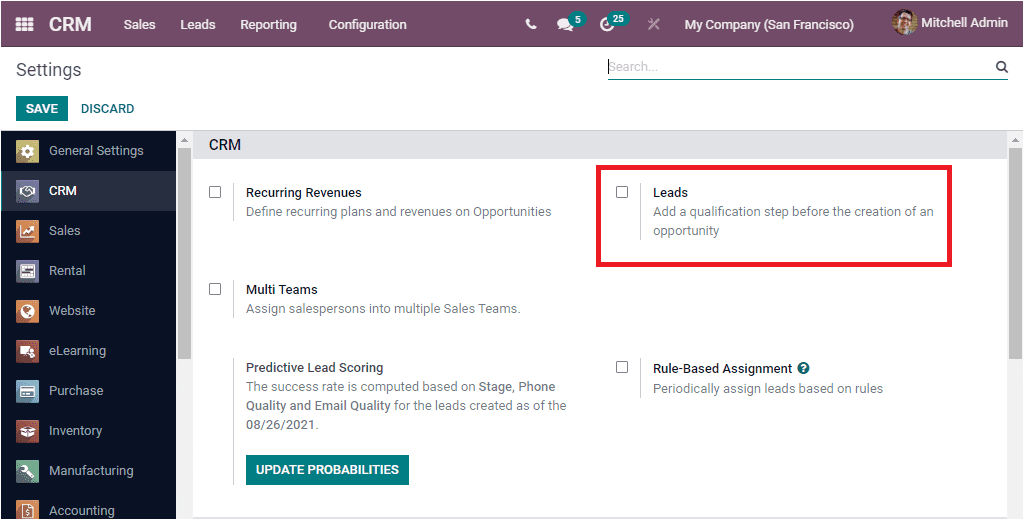Click the CRM handshake sidebar icon
This screenshot has width=1024, height=520.
pyautogui.click(x=27, y=191)
